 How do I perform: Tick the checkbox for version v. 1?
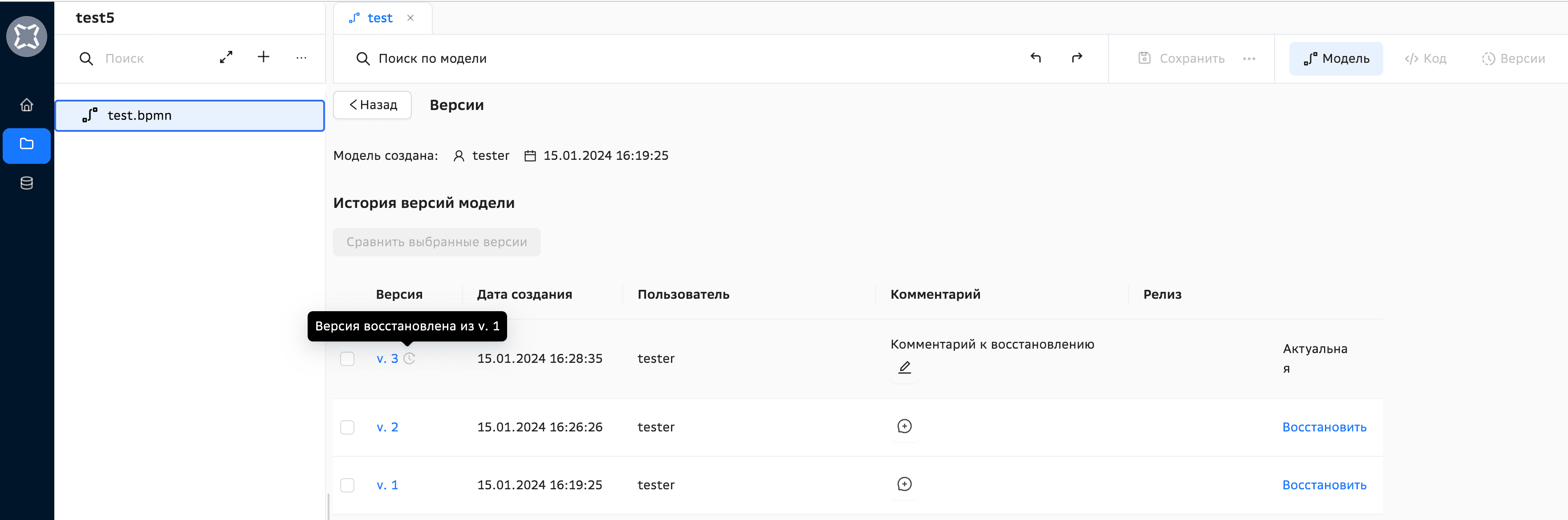(x=347, y=485)
